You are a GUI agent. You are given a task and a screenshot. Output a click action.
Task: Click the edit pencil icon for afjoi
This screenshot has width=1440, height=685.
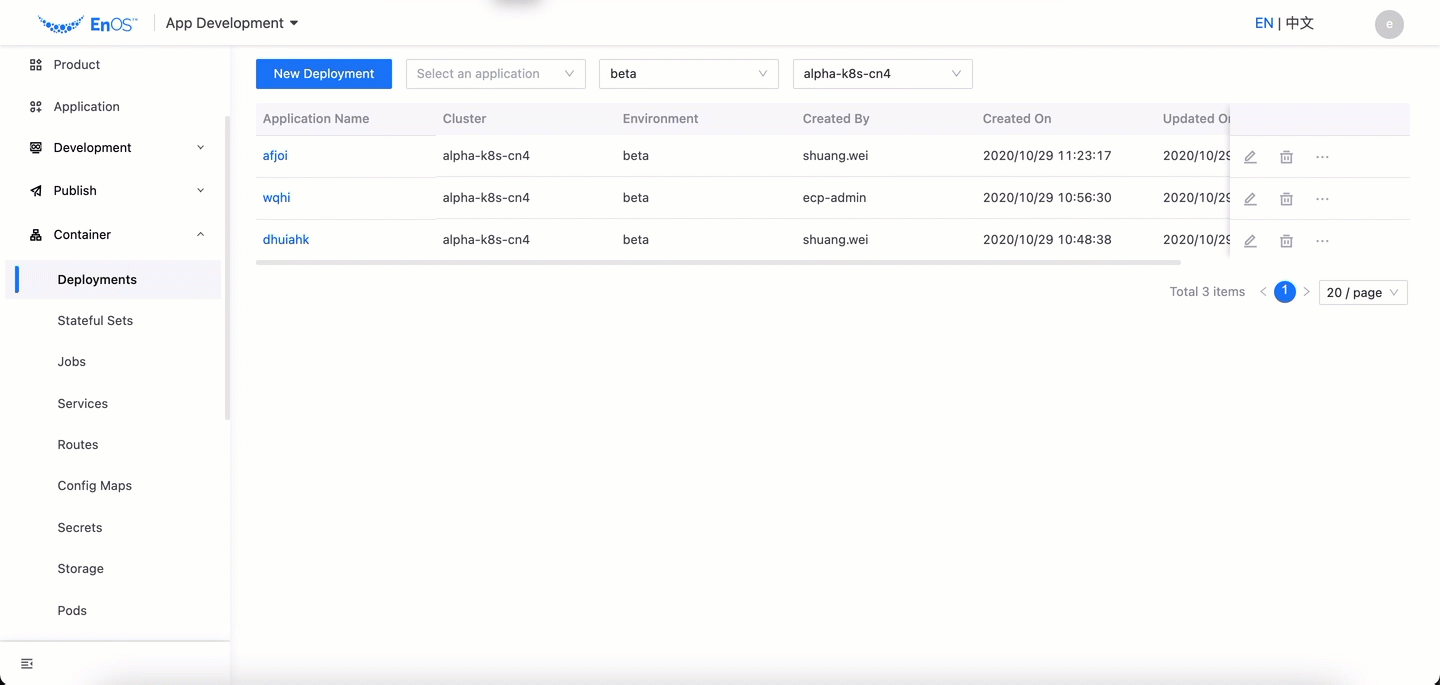pyautogui.click(x=1250, y=157)
